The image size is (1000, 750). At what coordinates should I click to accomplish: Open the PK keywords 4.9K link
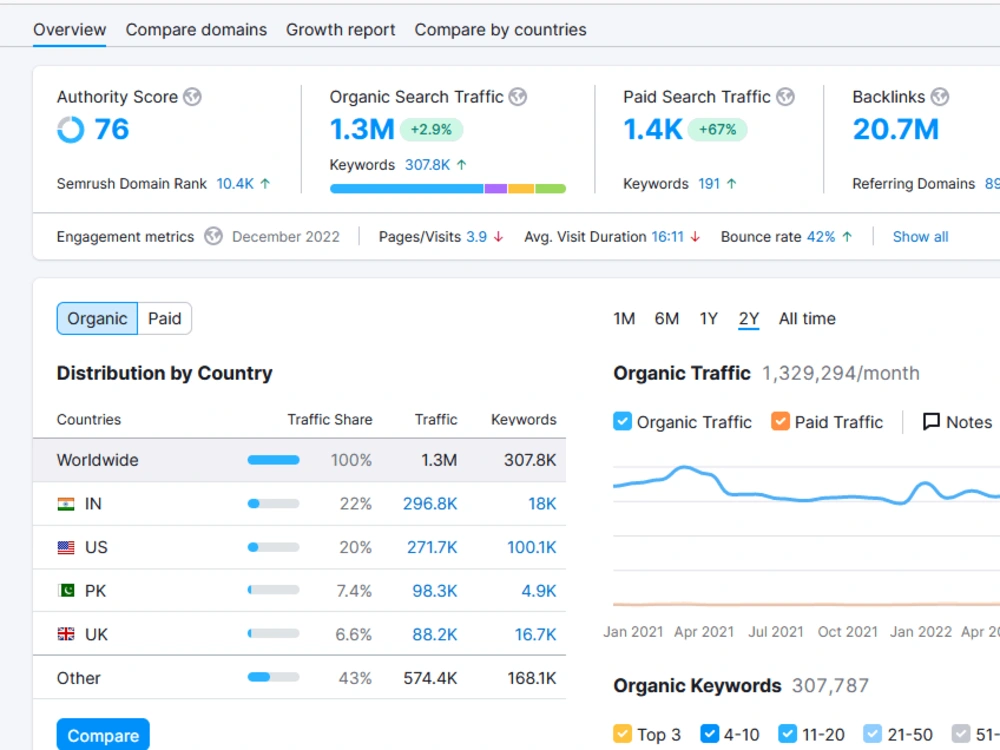(539, 591)
